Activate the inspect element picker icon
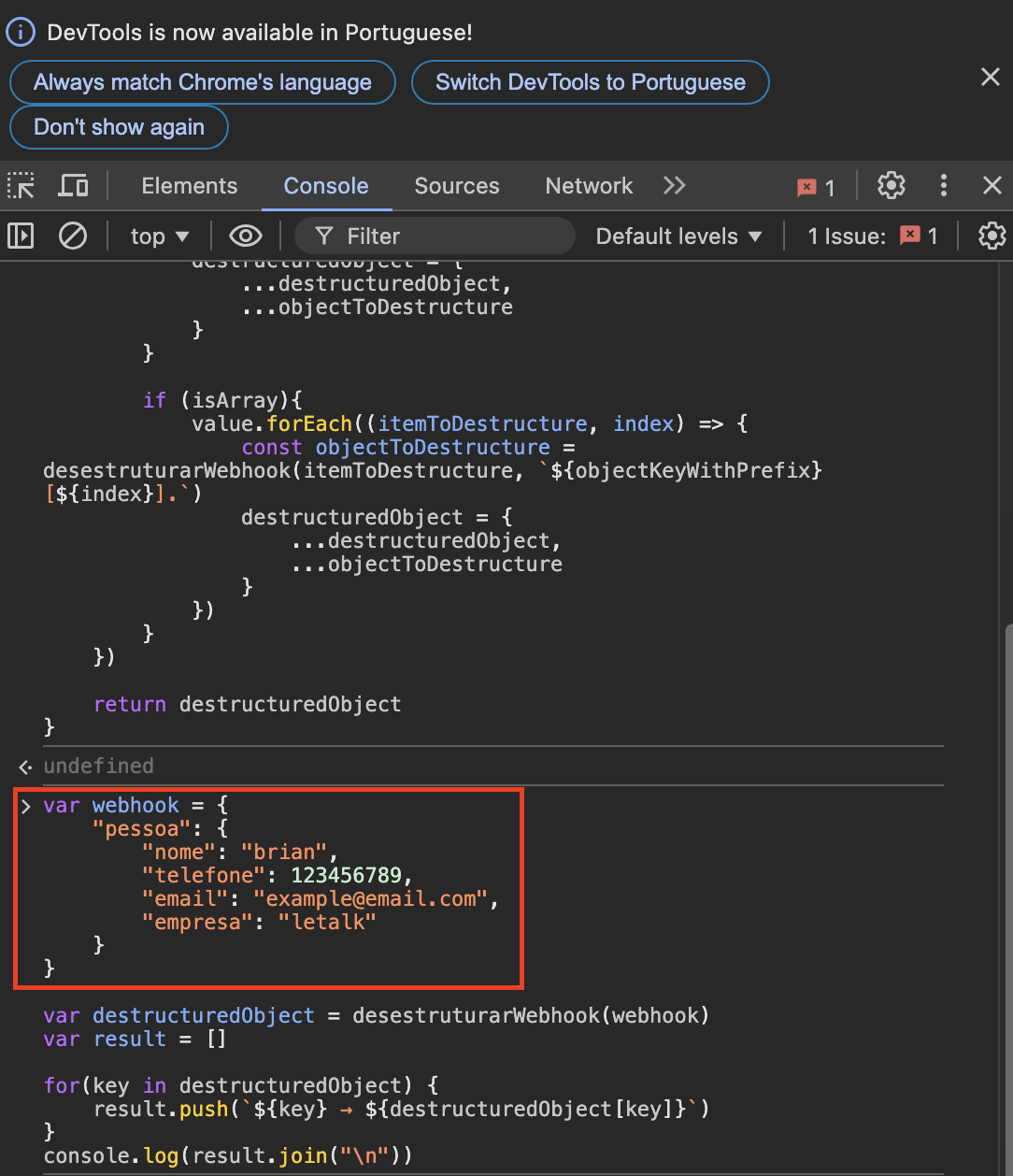Screen dimensions: 1013x1176 click(x=21, y=186)
